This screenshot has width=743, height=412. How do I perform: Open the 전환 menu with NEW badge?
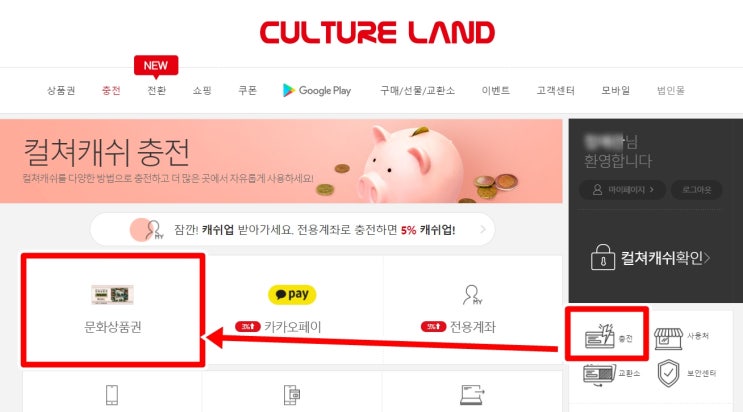156,90
